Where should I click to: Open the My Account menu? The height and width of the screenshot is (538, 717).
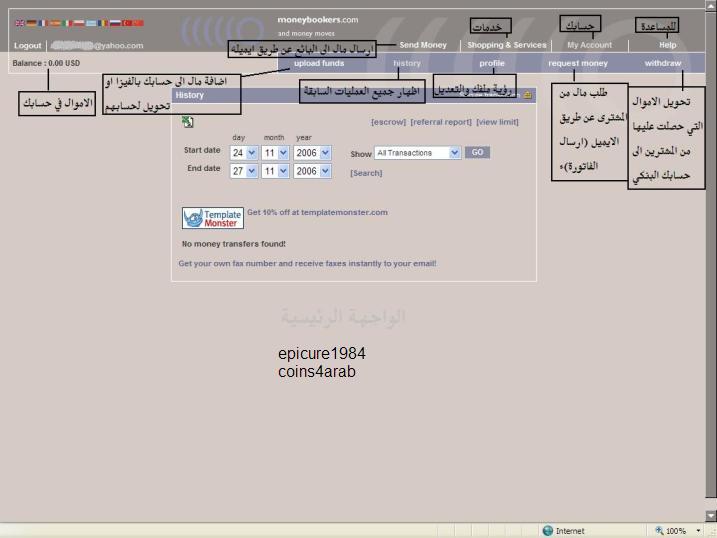[589, 45]
